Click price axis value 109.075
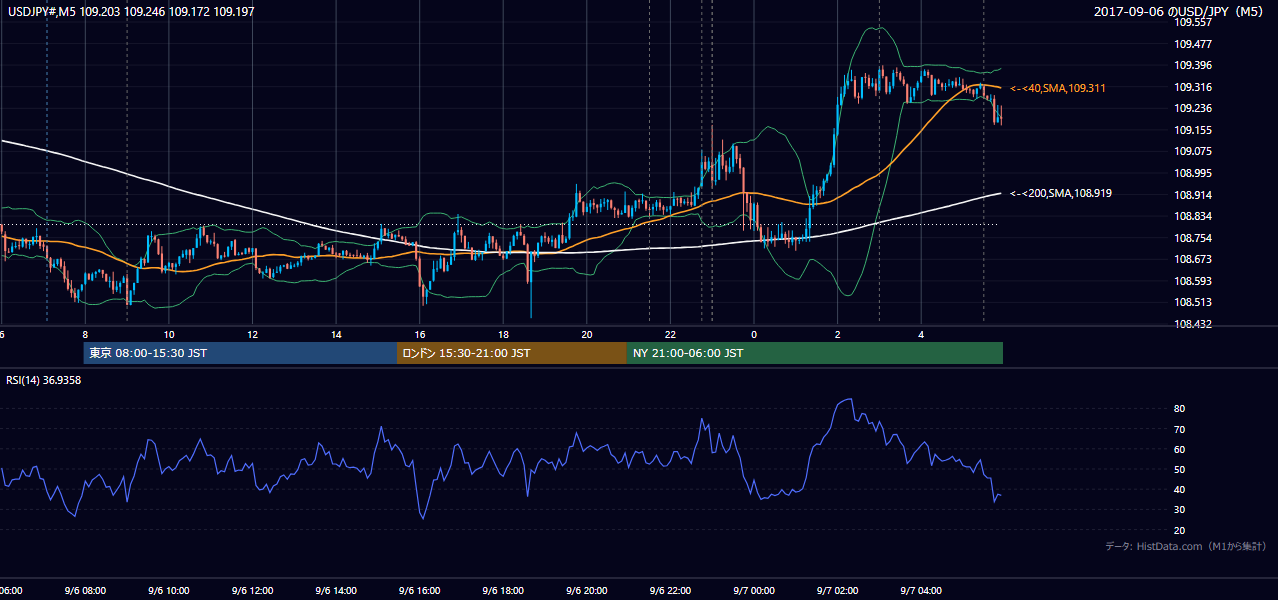Viewport: 1278px width, 600px height. [1193, 151]
